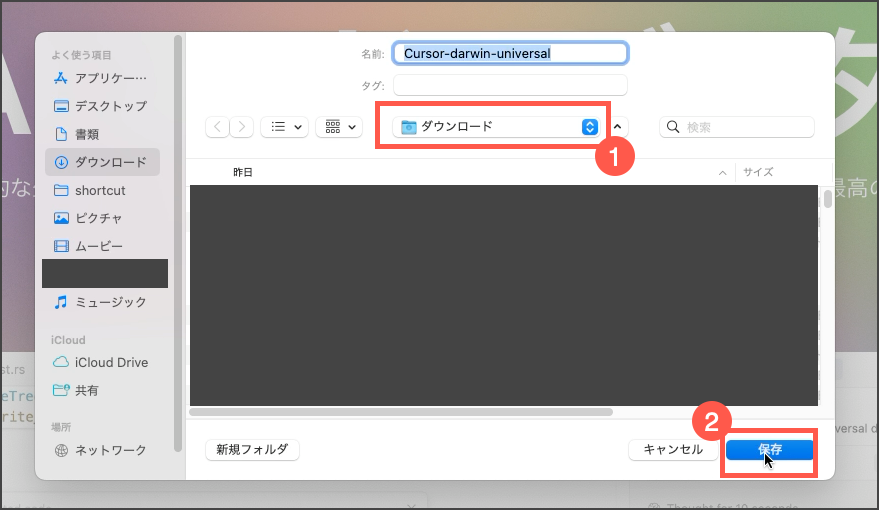Click the file name (名前) field
Screen dimensions: 879x510
tap(510, 53)
